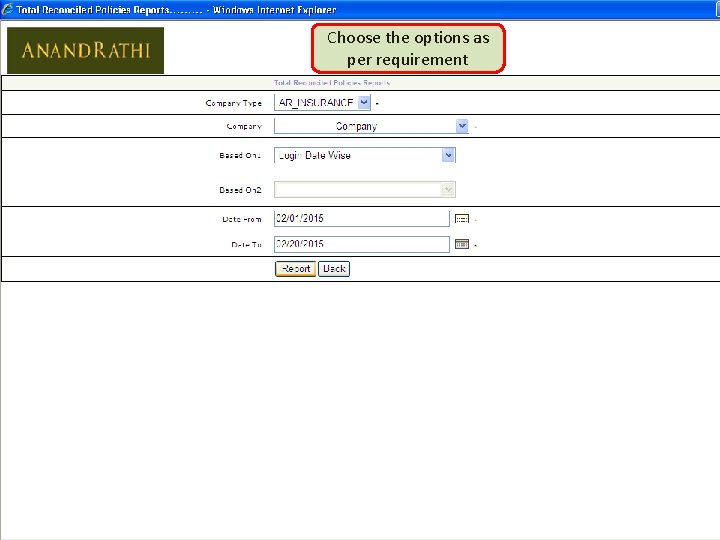
Task: Click the AnandRathi logo
Action: pyautogui.click(x=85, y=51)
